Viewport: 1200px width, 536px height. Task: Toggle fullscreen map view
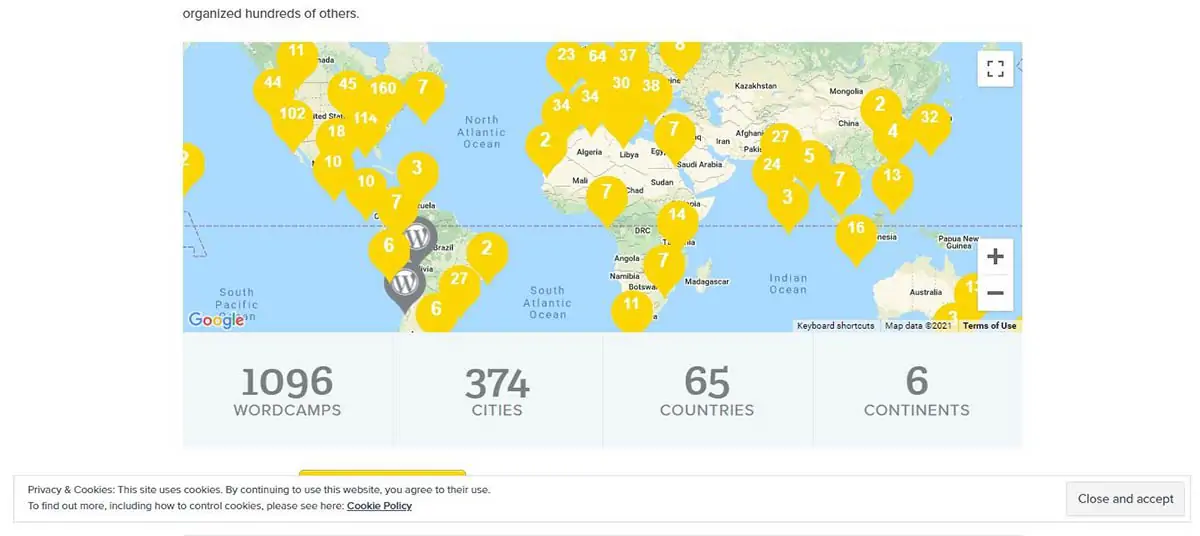tap(995, 69)
